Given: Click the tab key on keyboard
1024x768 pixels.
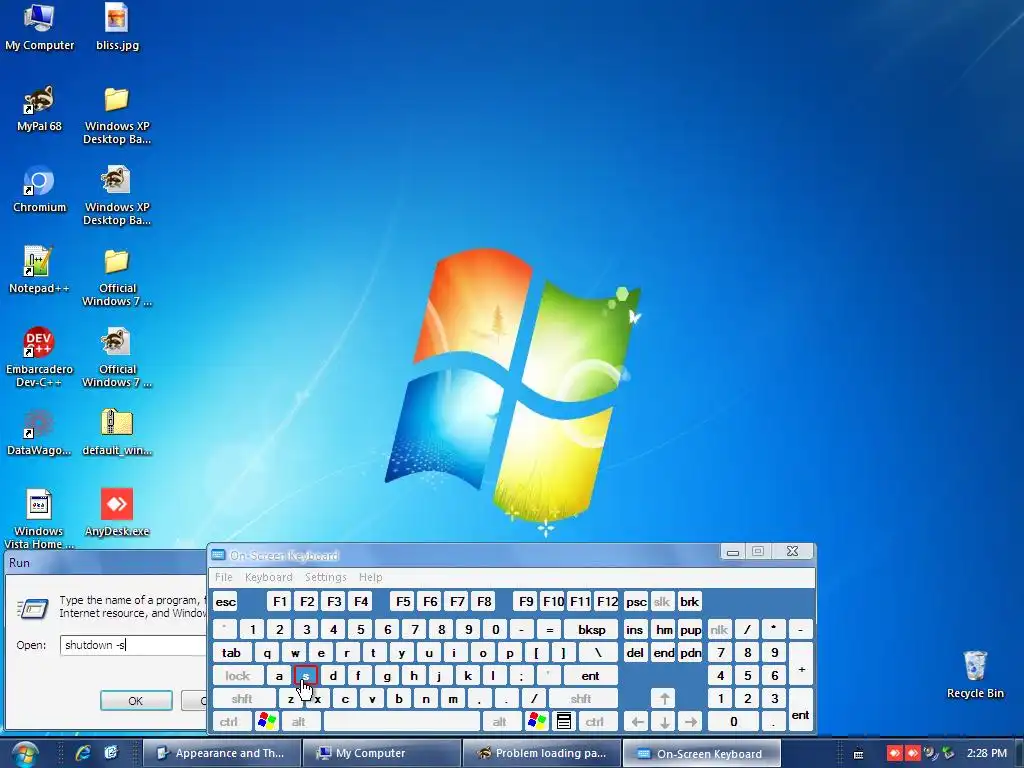Looking at the screenshot, I should [231, 652].
